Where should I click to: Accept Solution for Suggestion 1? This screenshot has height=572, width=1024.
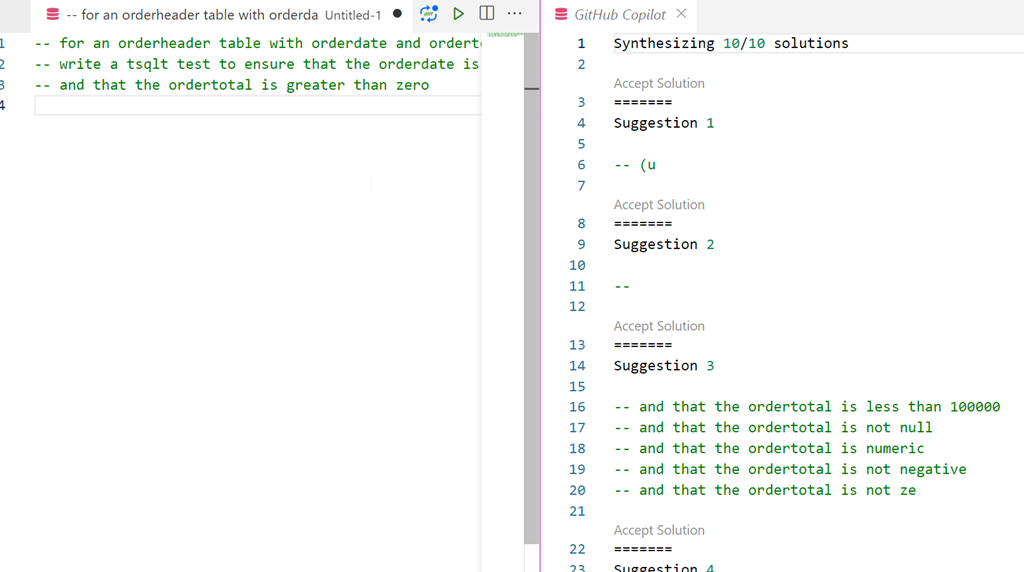659,83
